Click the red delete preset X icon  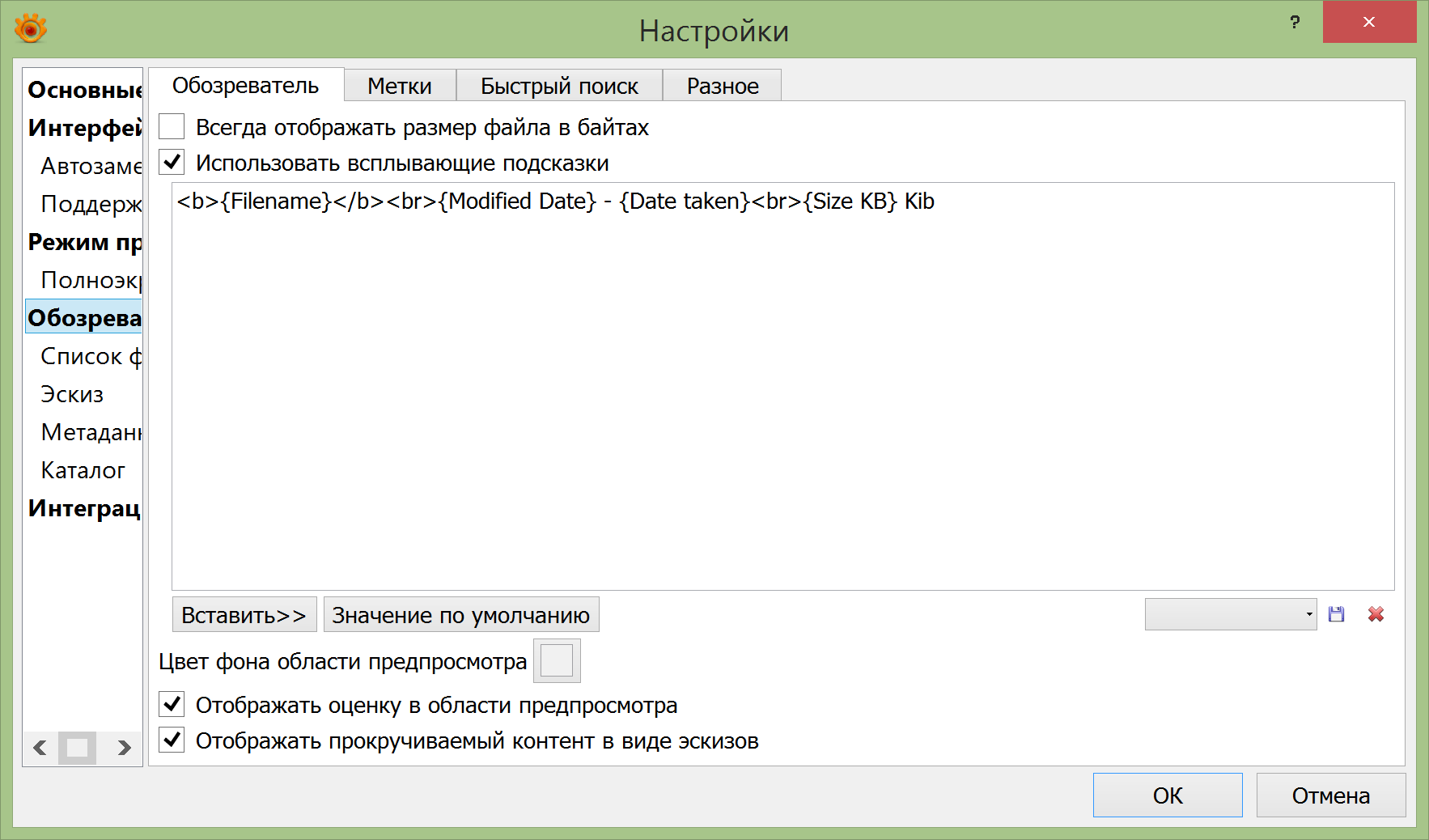1376,614
